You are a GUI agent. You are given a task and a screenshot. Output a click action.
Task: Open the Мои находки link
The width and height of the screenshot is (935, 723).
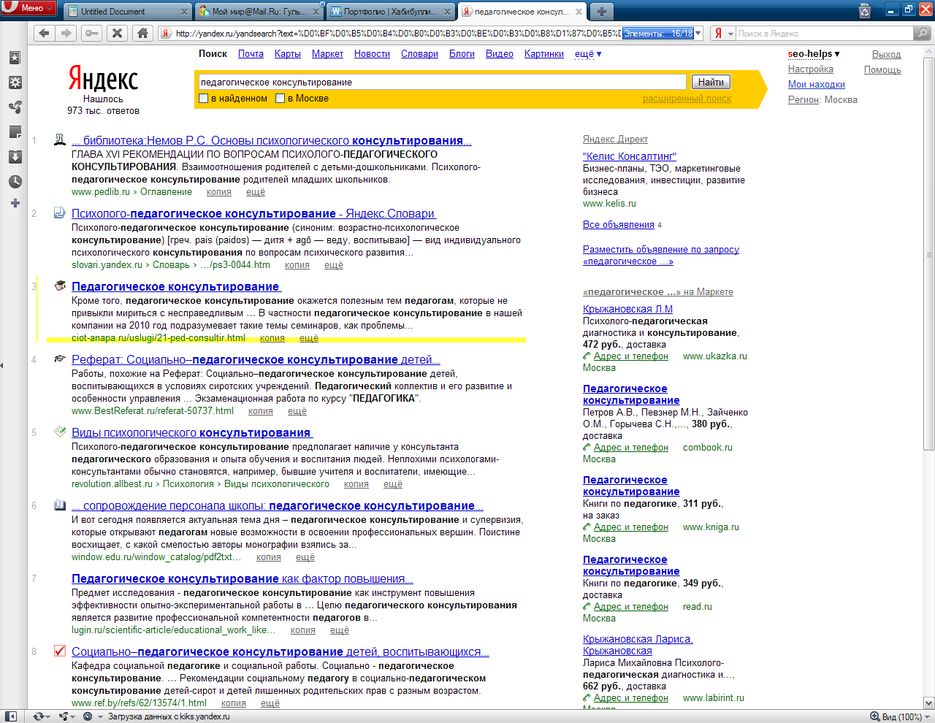coord(816,84)
